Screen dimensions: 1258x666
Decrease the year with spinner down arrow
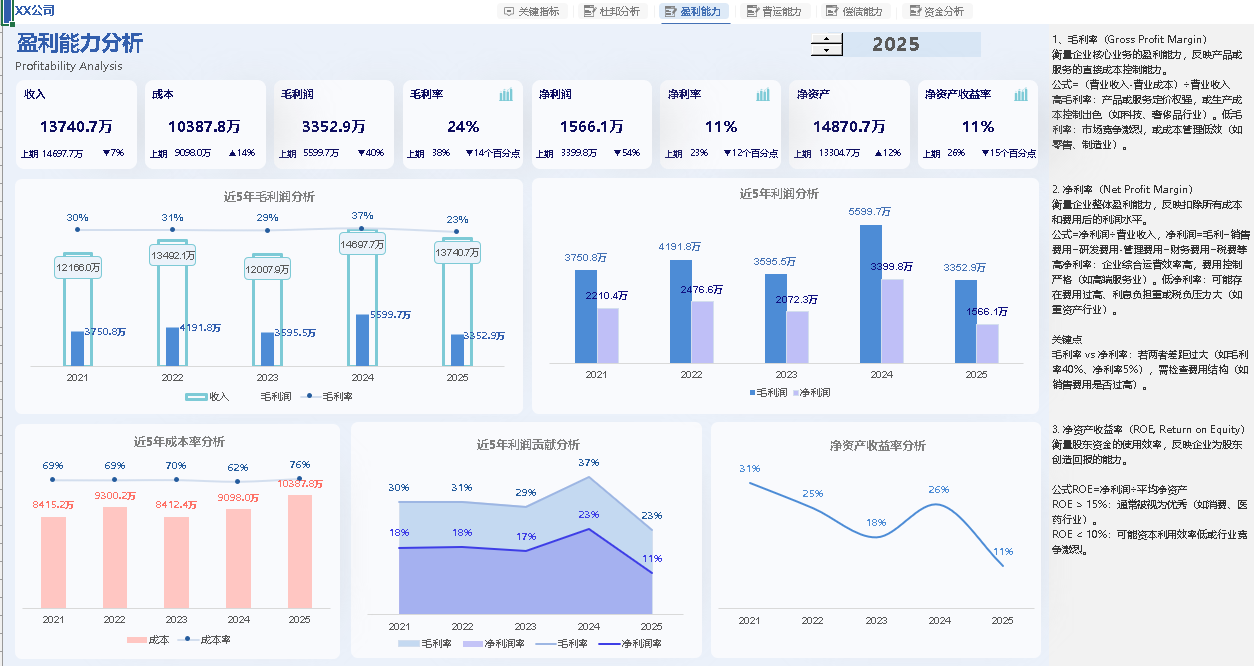click(826, 51)
